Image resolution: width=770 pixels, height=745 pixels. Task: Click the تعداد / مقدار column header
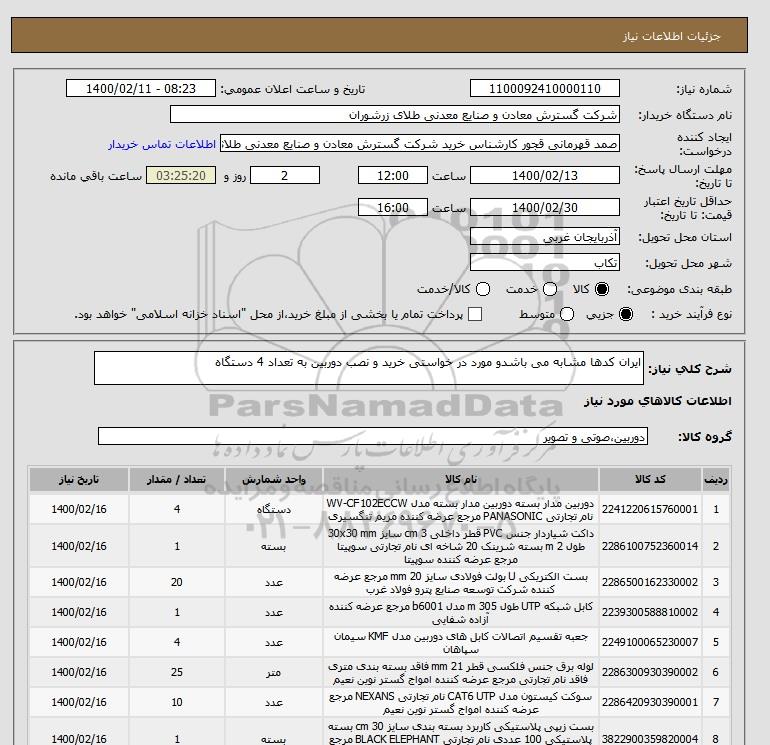pos(177,479)
